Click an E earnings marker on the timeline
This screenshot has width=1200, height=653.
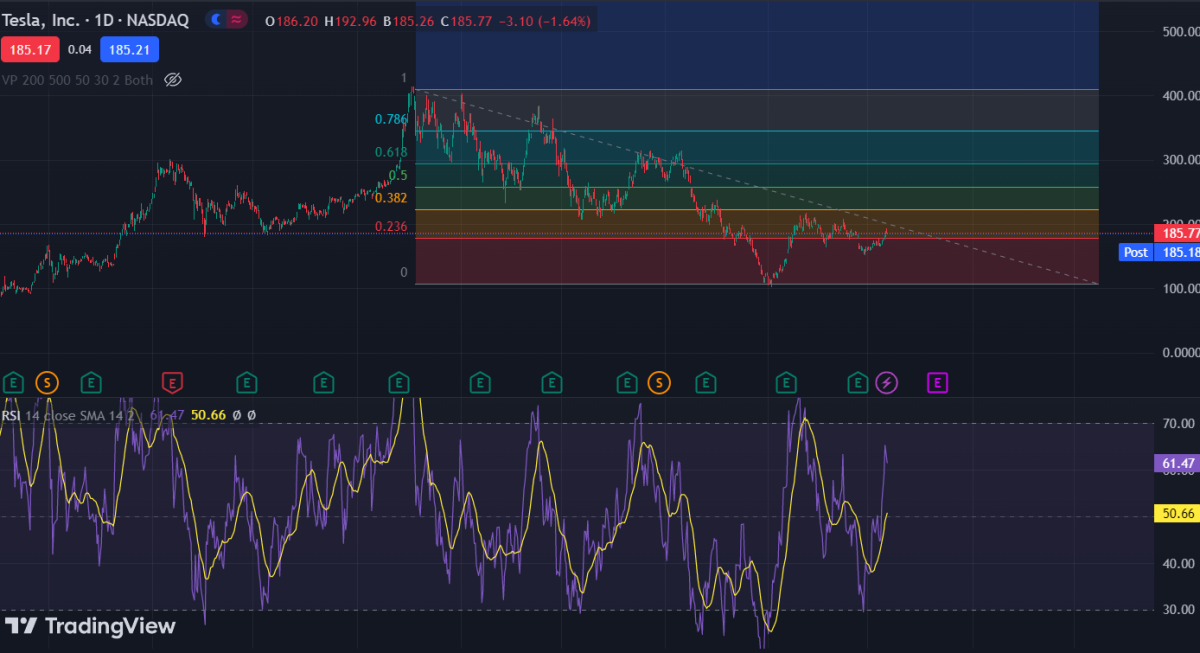pos(90,382)
